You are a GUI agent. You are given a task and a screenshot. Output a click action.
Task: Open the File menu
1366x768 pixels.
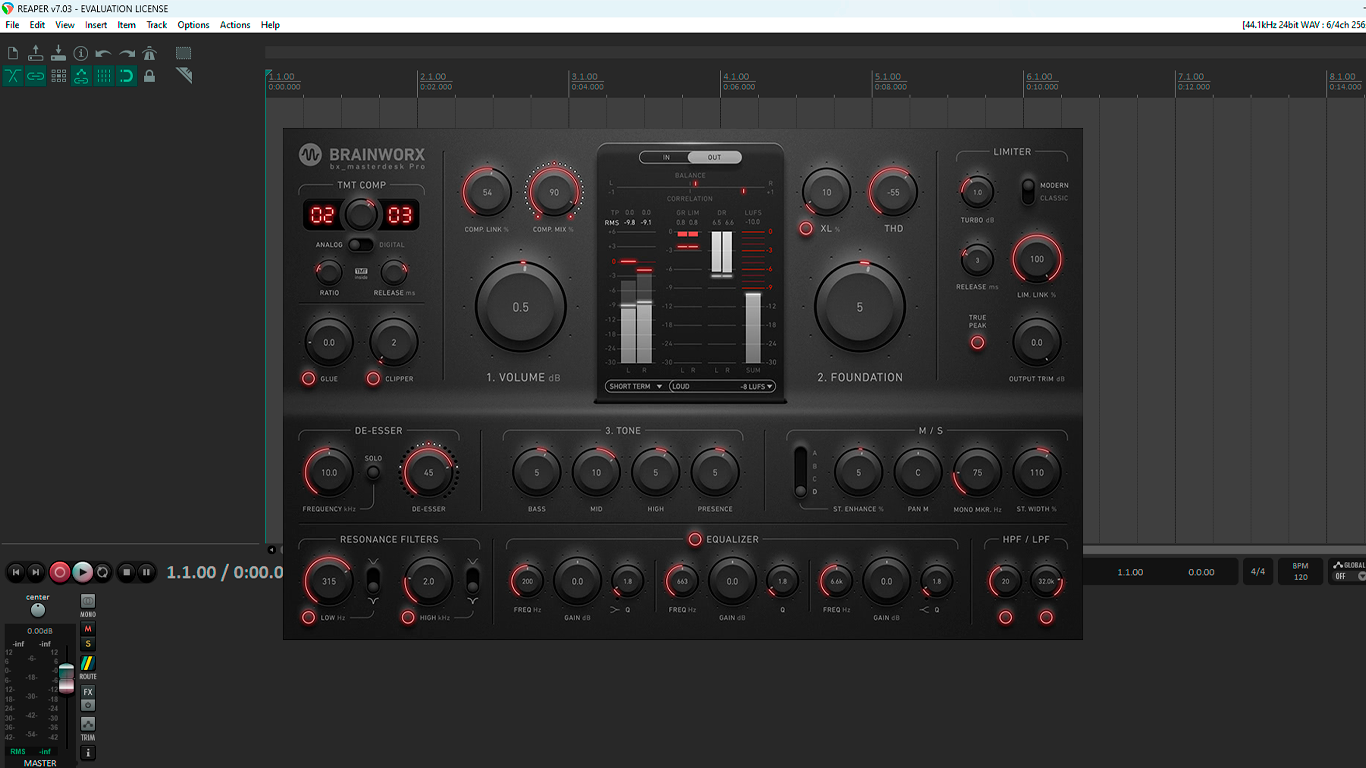pyautogui.click(x=12, y=24)
